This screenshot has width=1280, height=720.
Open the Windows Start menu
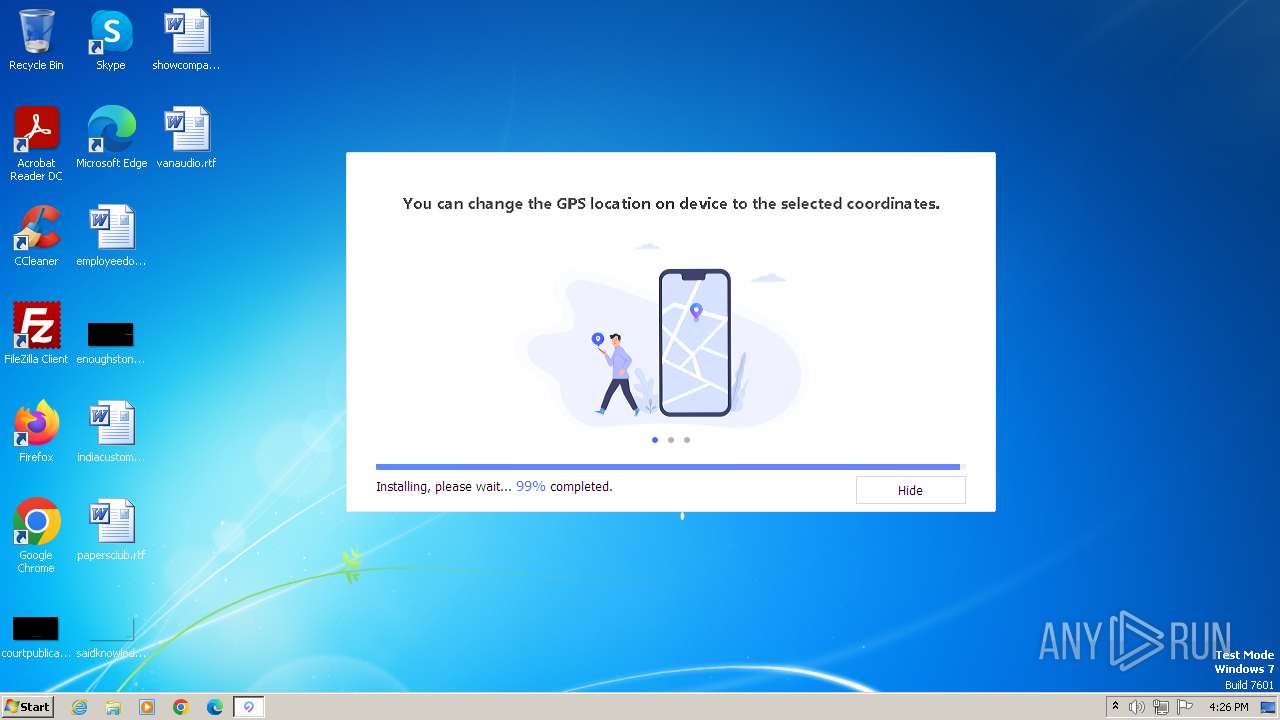pyautogui.click(x=27, y=706)
